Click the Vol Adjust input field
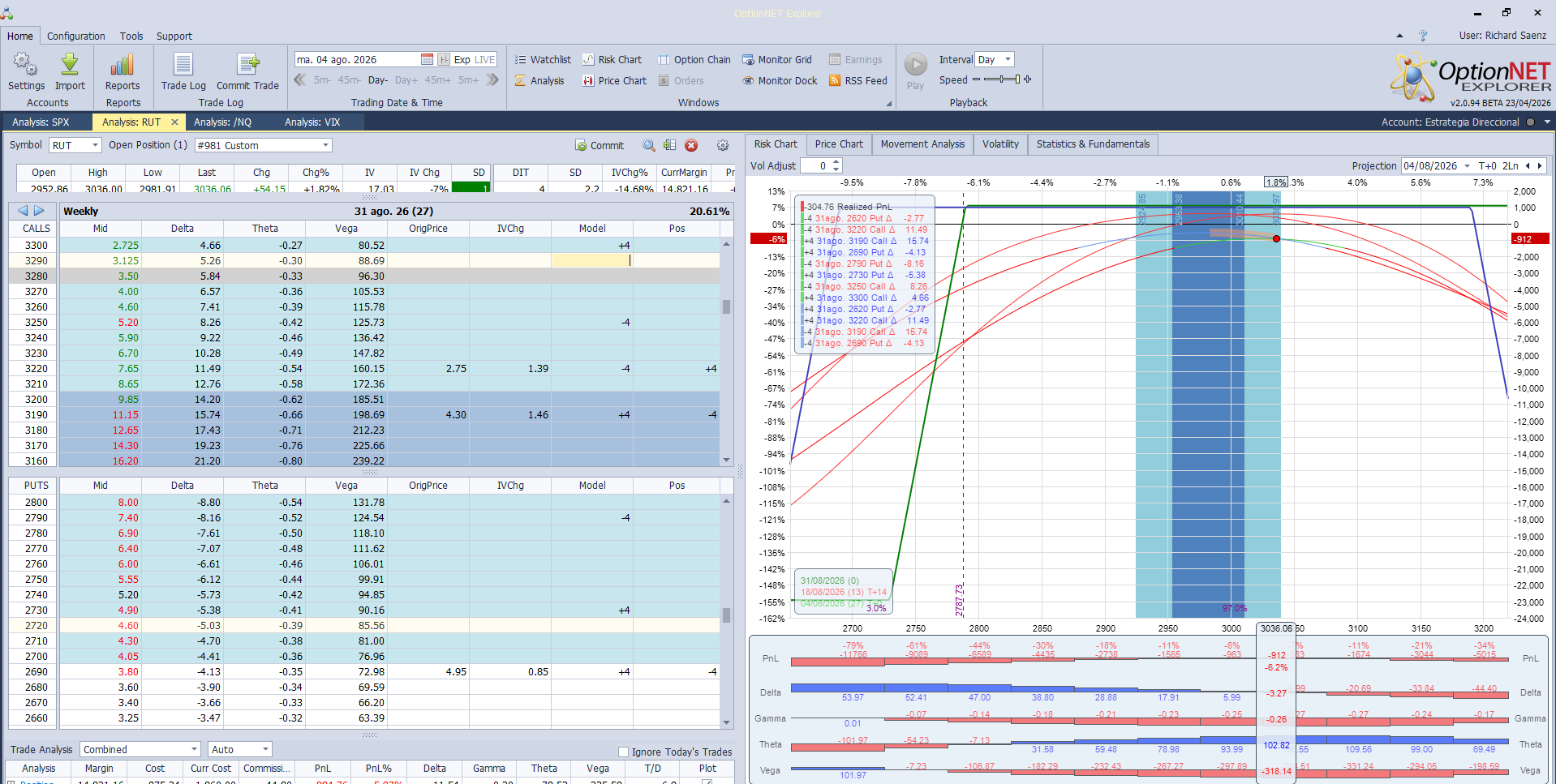 click(815, 165)
